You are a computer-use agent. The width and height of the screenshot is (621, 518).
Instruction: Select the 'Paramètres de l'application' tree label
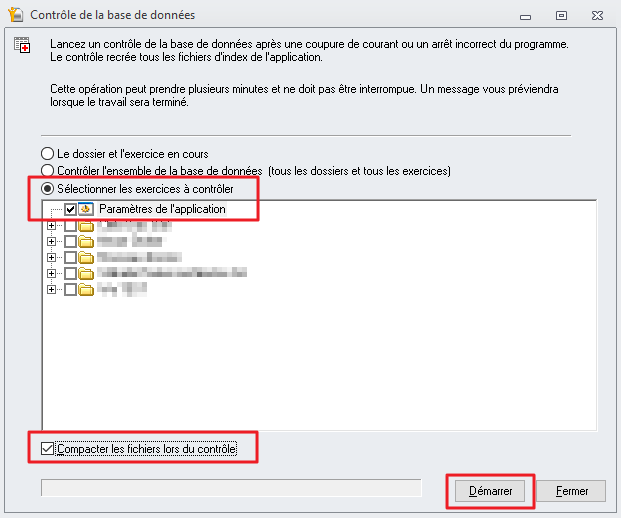coord(161,209)
